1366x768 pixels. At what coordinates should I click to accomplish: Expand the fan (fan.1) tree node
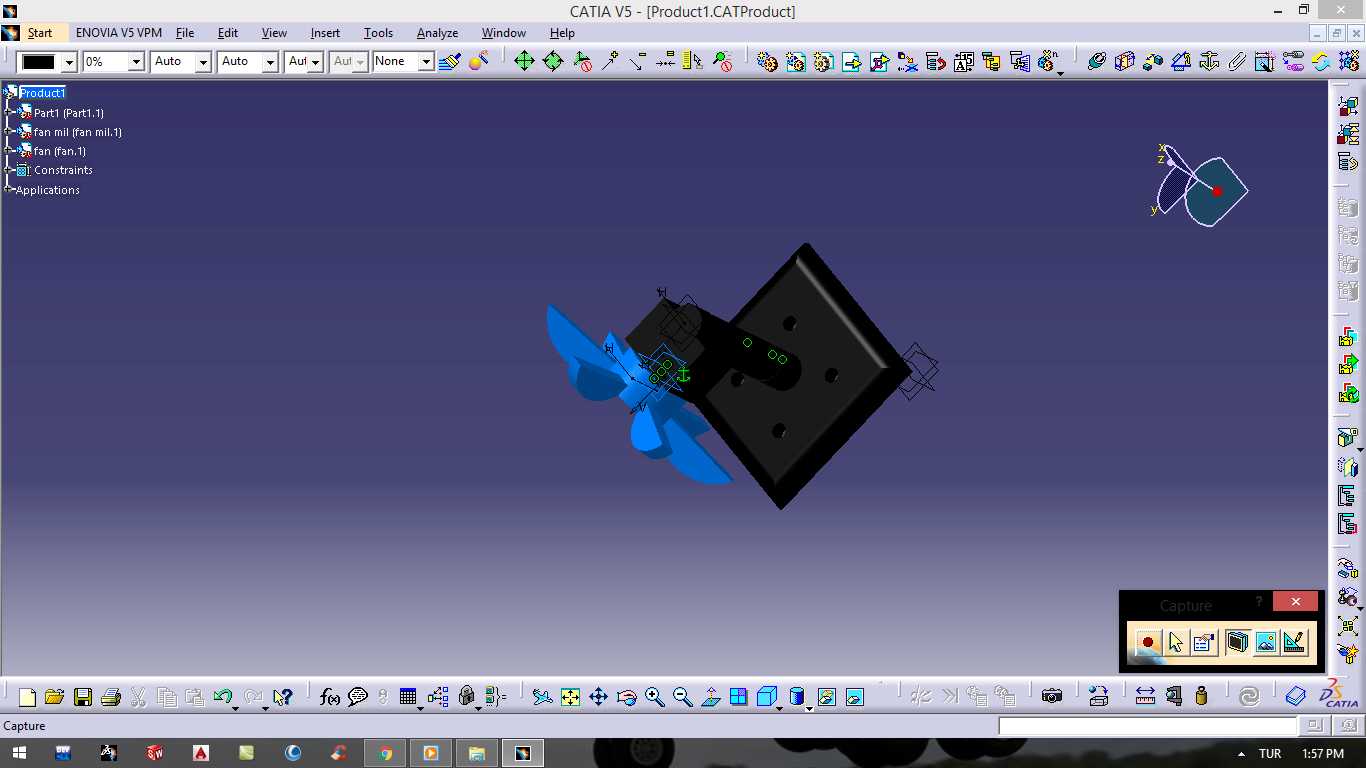[x=9, y=150]
